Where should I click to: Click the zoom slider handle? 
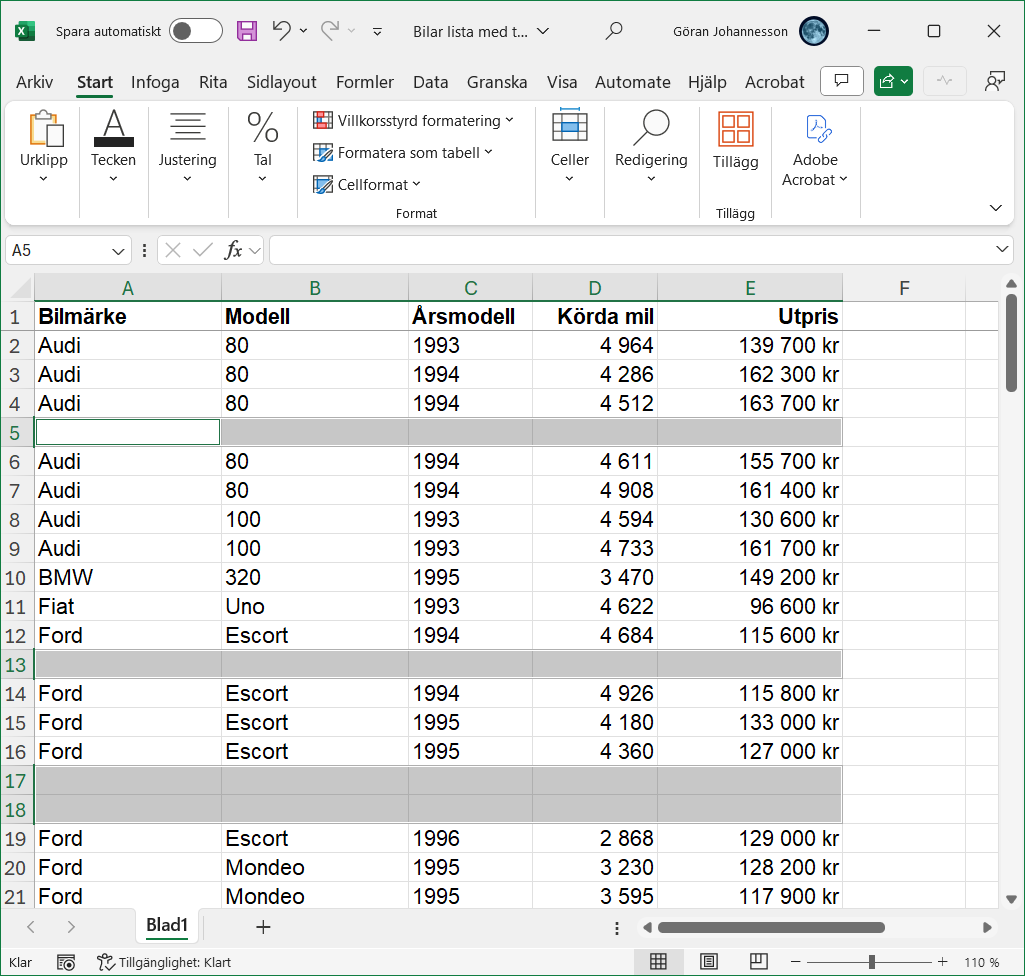pyautogui.click(x=872, y=962)
